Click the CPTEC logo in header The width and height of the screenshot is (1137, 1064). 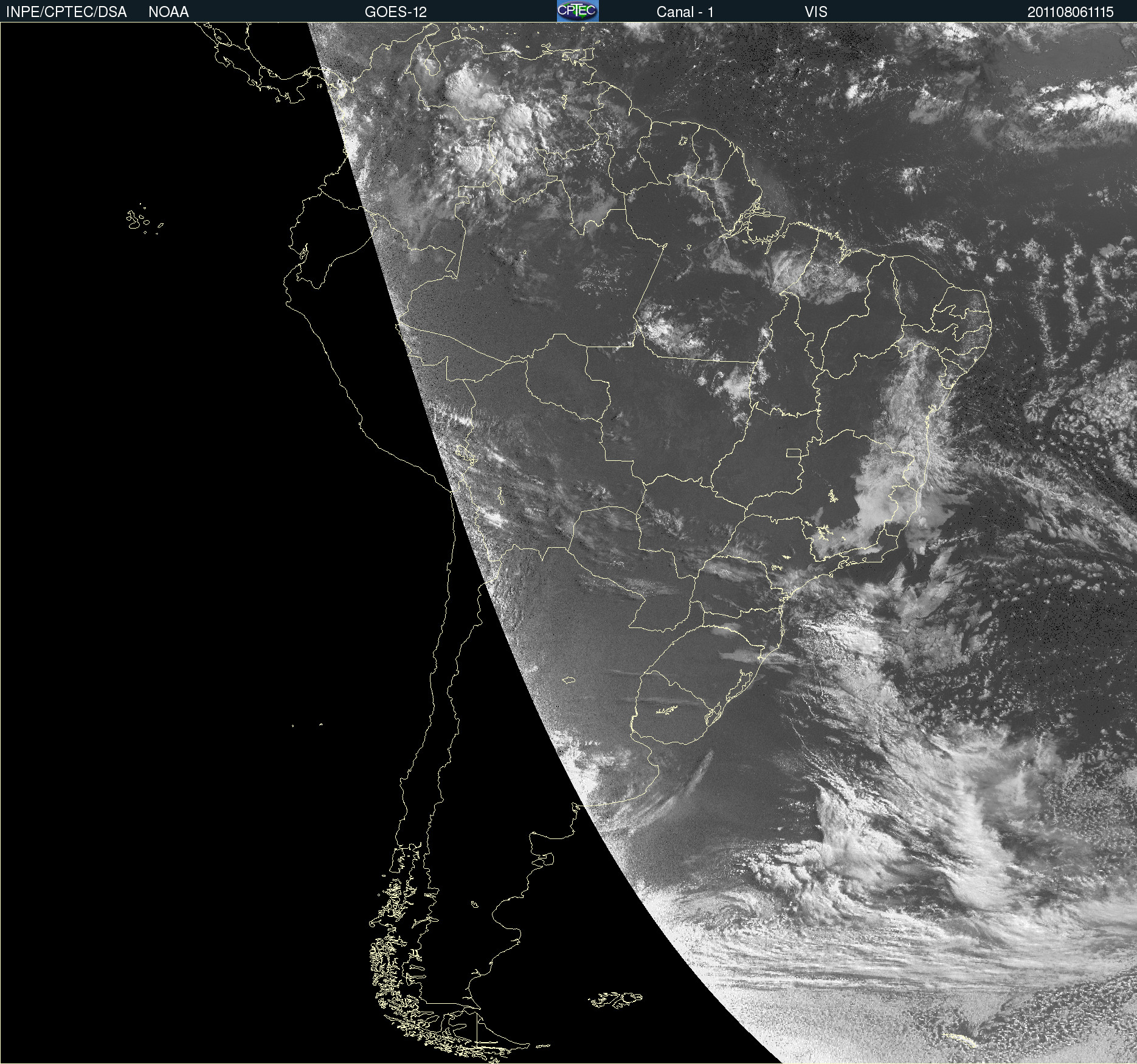tap(578, 11)
